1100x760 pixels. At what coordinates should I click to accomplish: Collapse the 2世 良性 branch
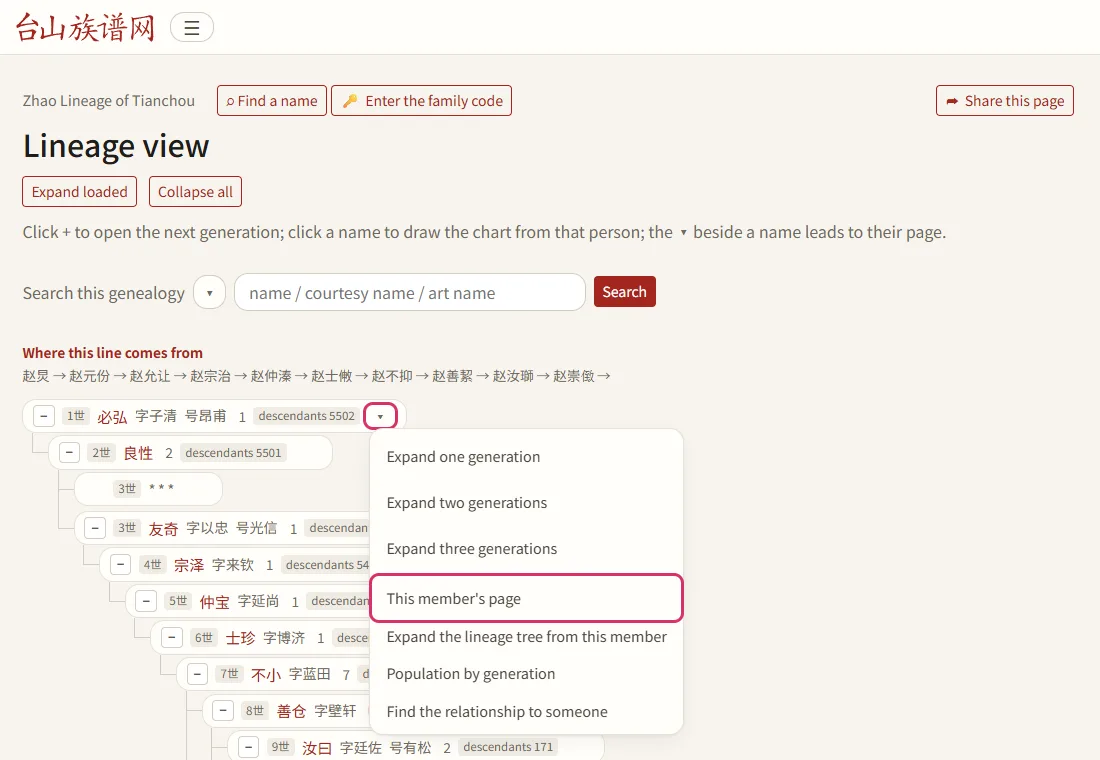coord(69,453)
